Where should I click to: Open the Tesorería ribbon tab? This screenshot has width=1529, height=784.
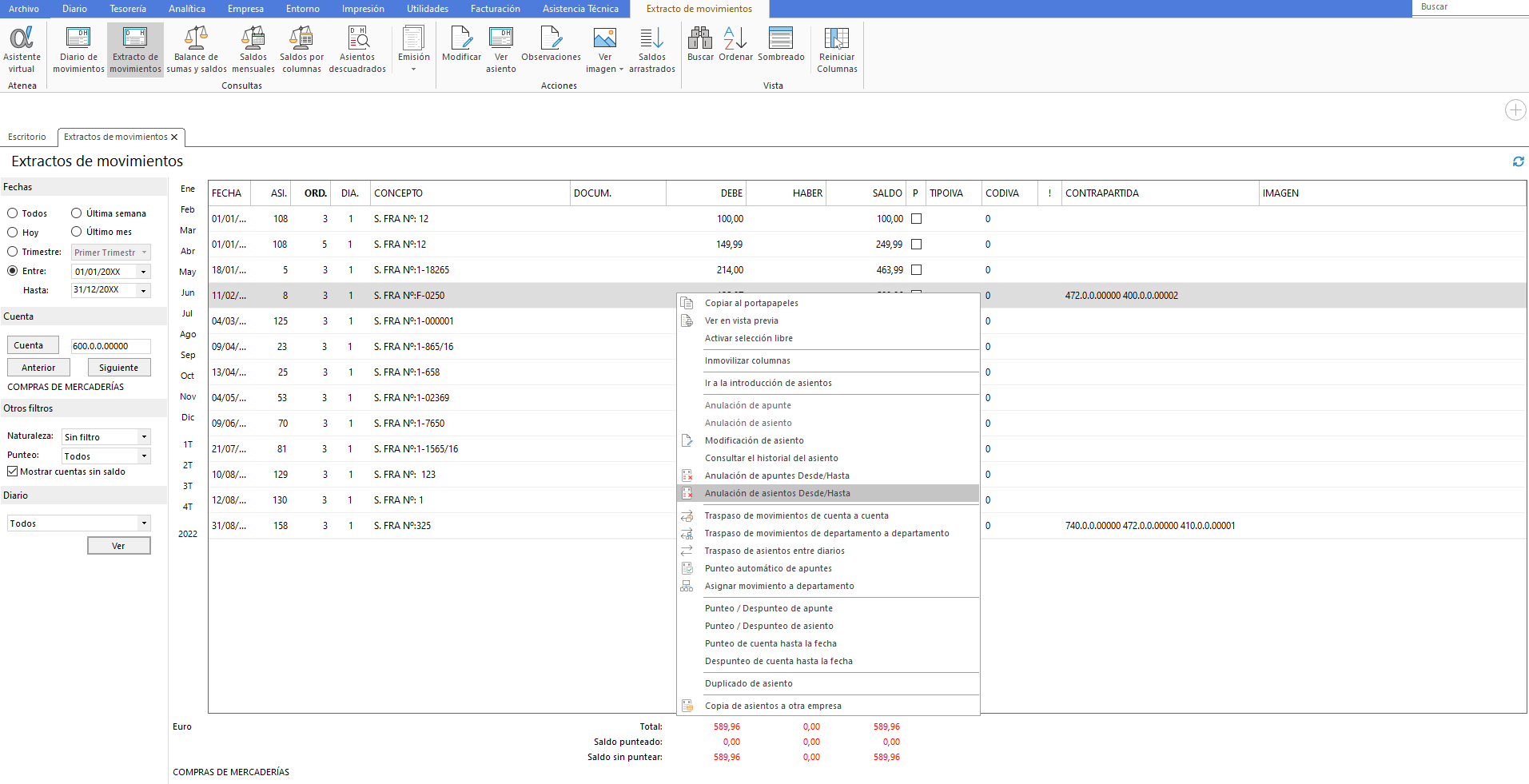point(128,9)
